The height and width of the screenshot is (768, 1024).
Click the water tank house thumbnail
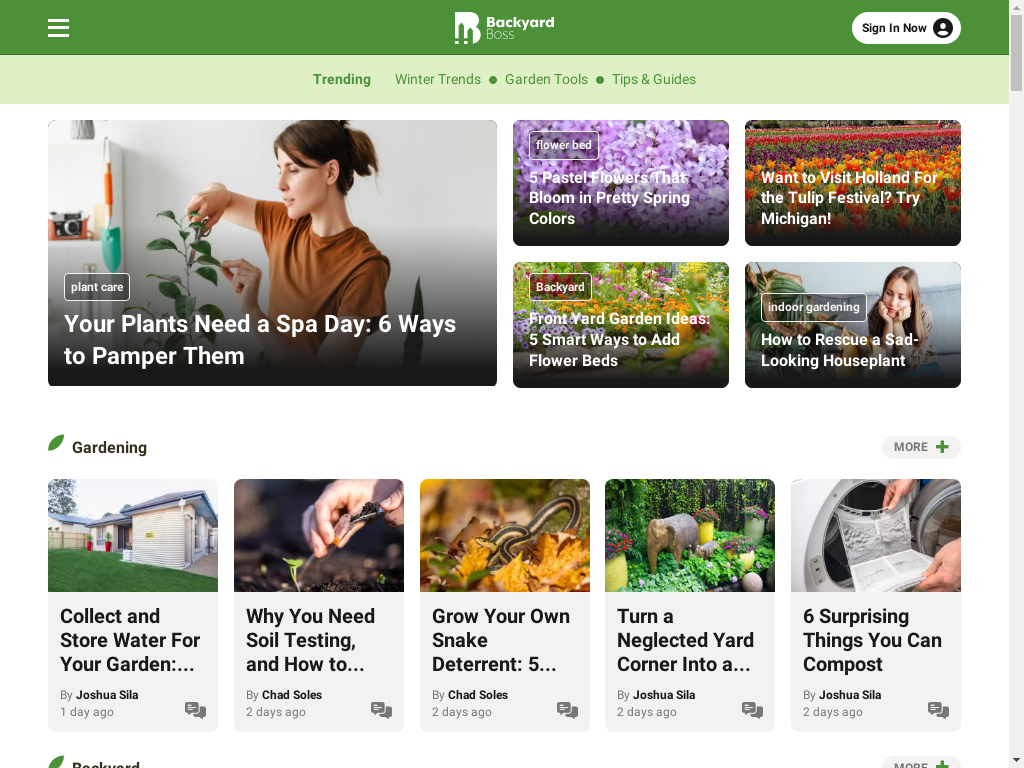pyautogui.click(x=133, y=536)
